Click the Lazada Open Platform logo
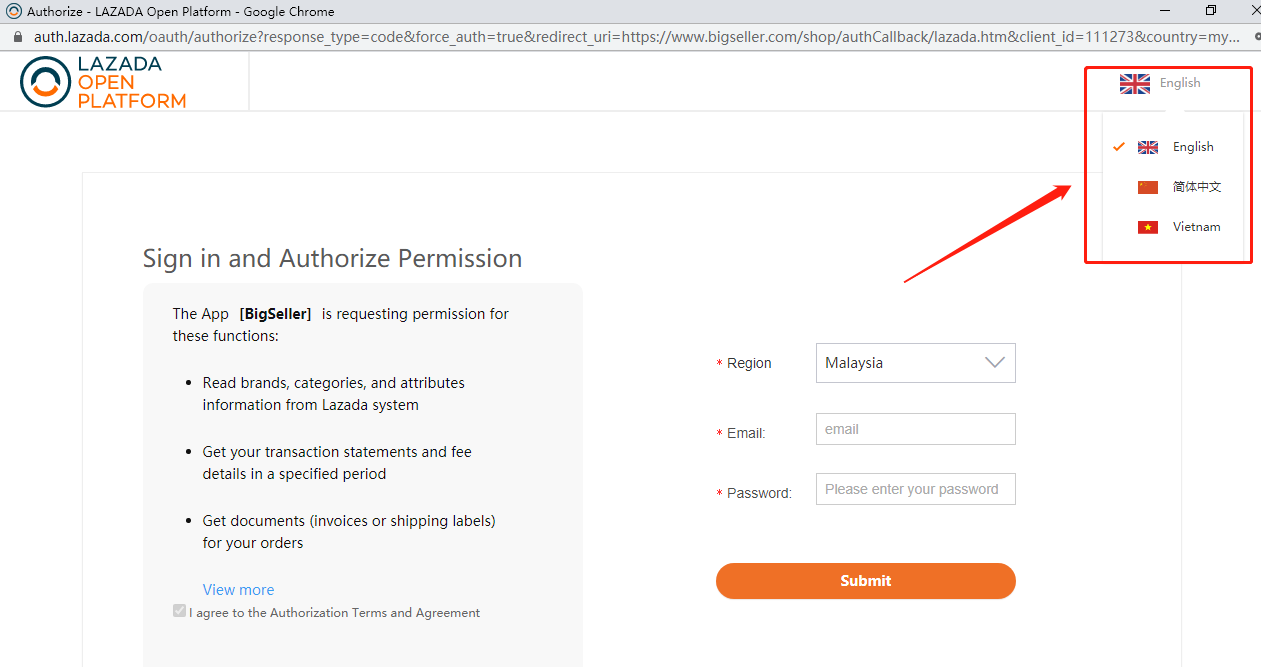The width and height of the screenshot is (1261, 667). click(103, 82)
